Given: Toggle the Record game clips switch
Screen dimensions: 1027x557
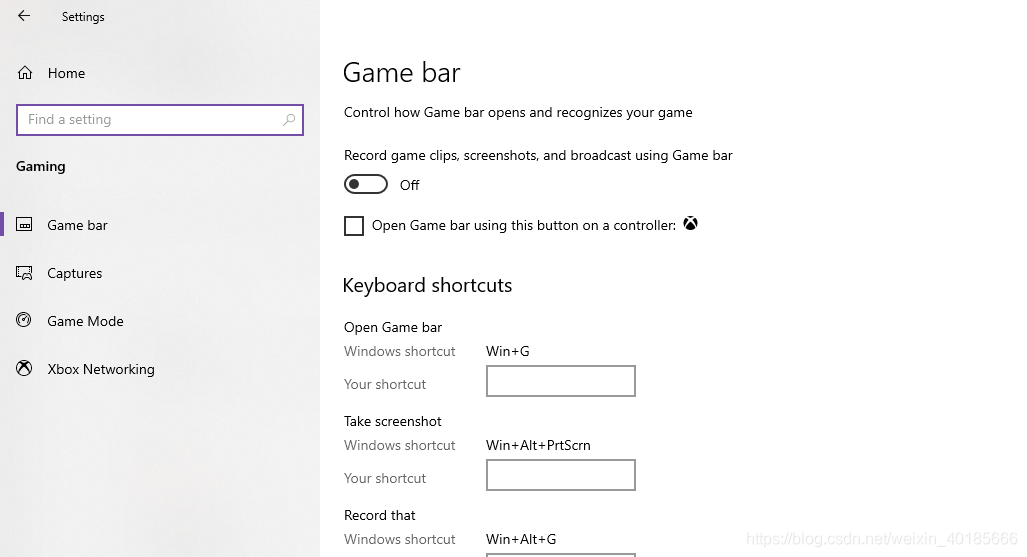Looking at the screenshot, I should pyautogui.click(x=365, y=185).
